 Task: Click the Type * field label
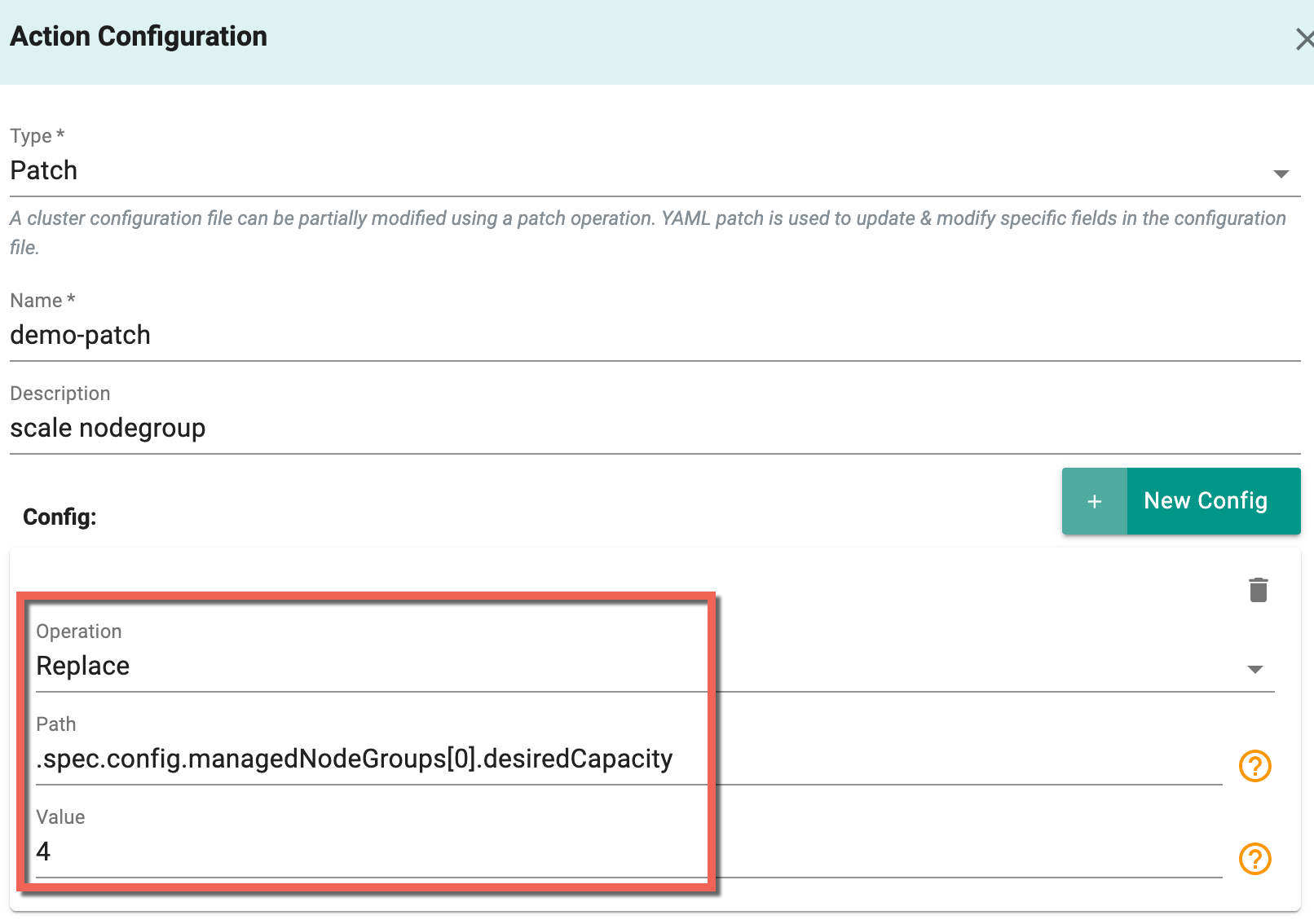[x=37, y=136]
